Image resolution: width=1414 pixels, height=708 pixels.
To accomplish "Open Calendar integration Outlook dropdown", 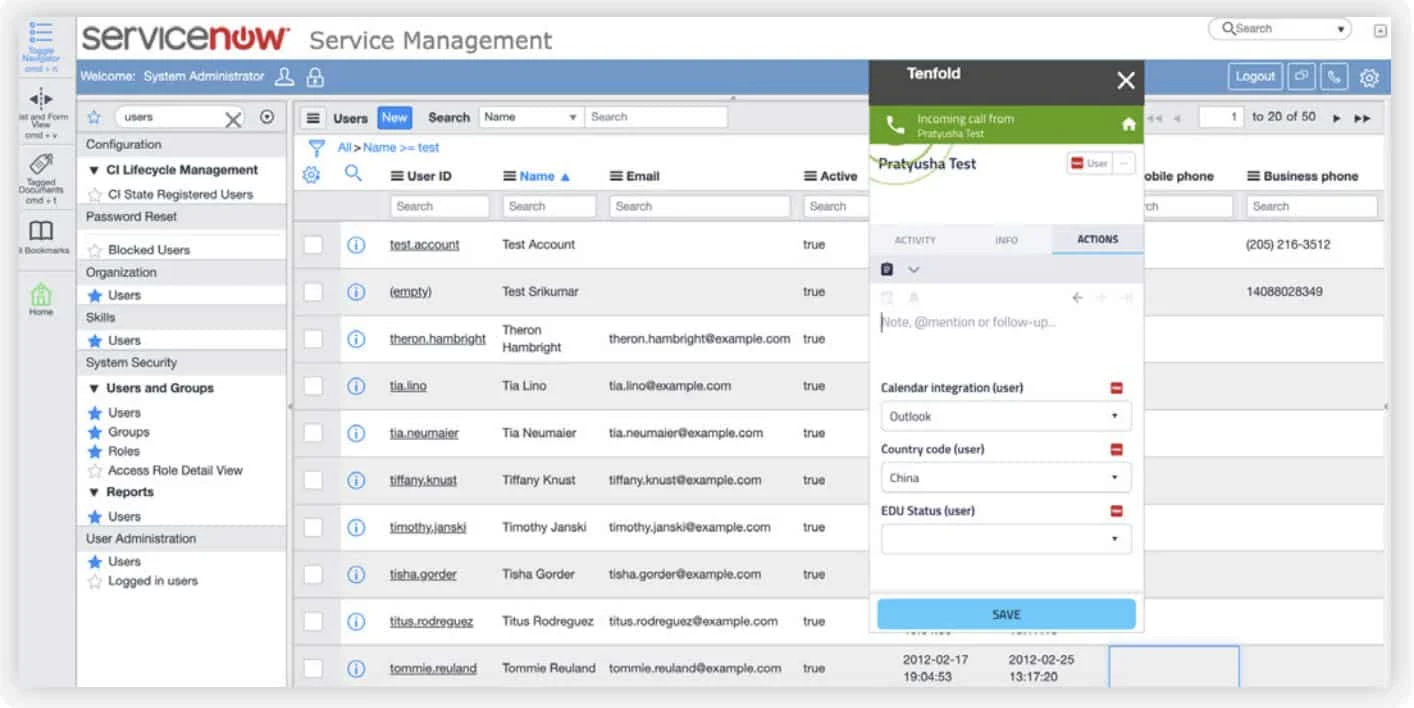I will tap(1006, 416).
